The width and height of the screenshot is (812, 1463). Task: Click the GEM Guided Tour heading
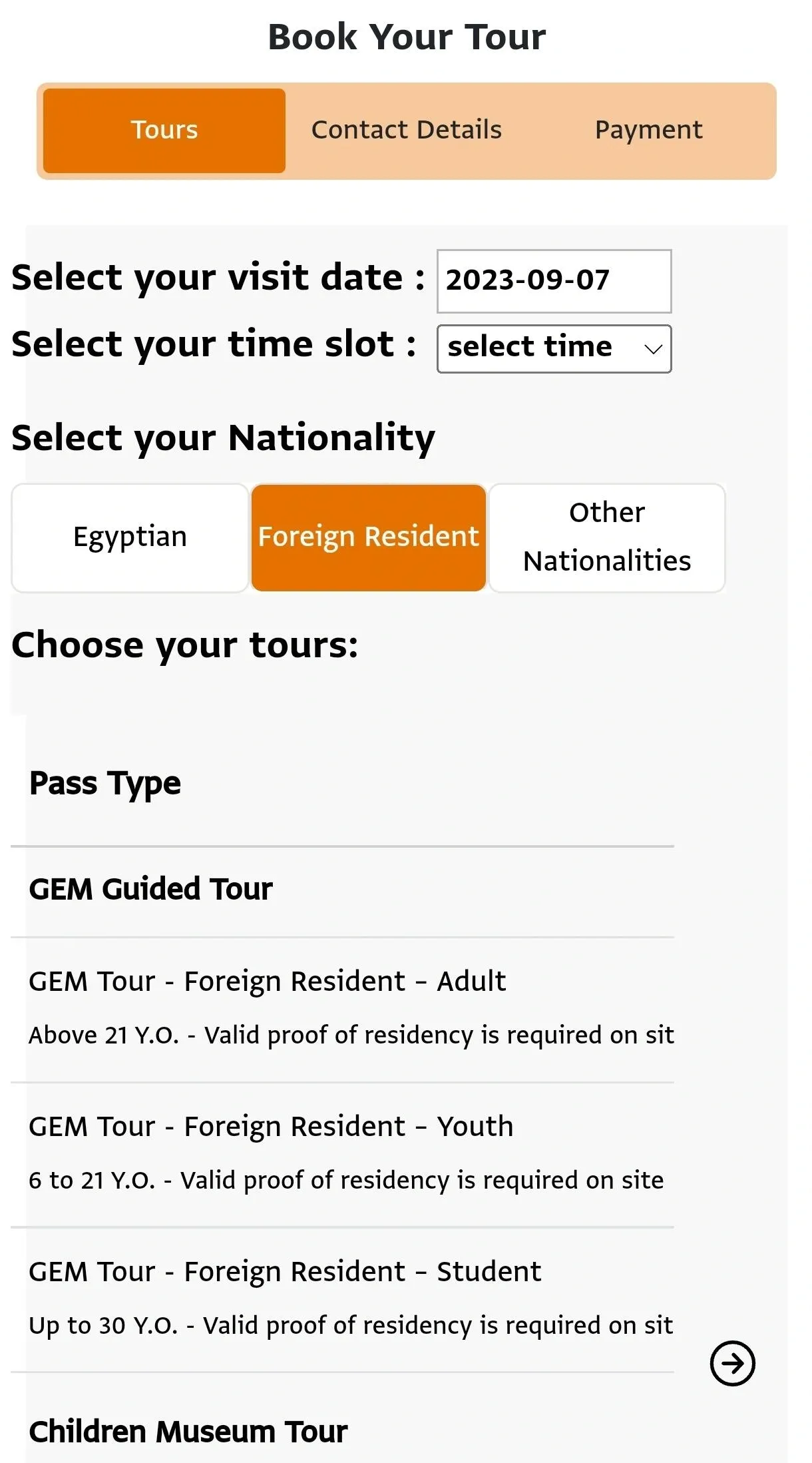151,890
